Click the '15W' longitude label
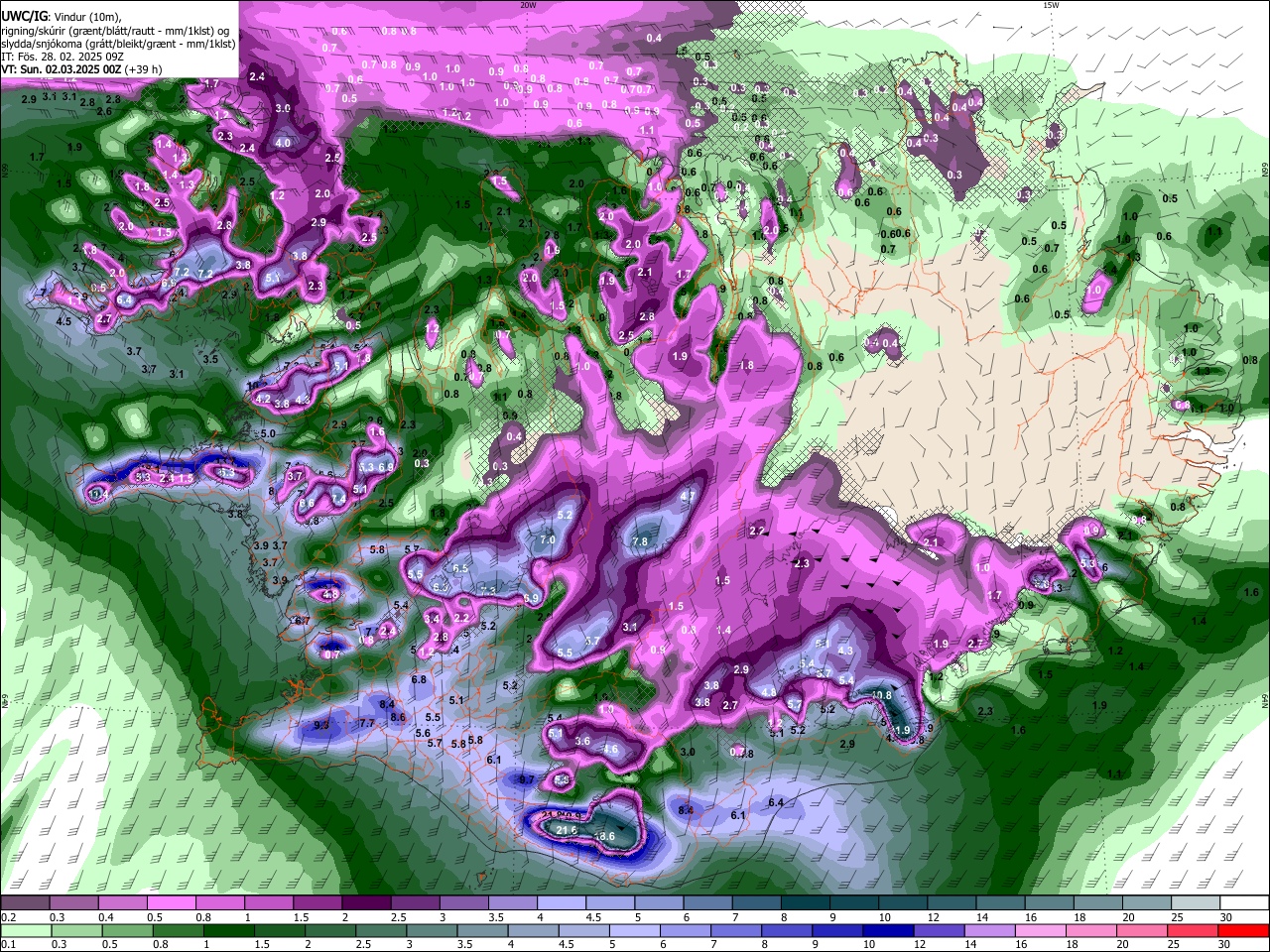The height and width of the screenshot is (952, 1270). (x=1051, y=5)
